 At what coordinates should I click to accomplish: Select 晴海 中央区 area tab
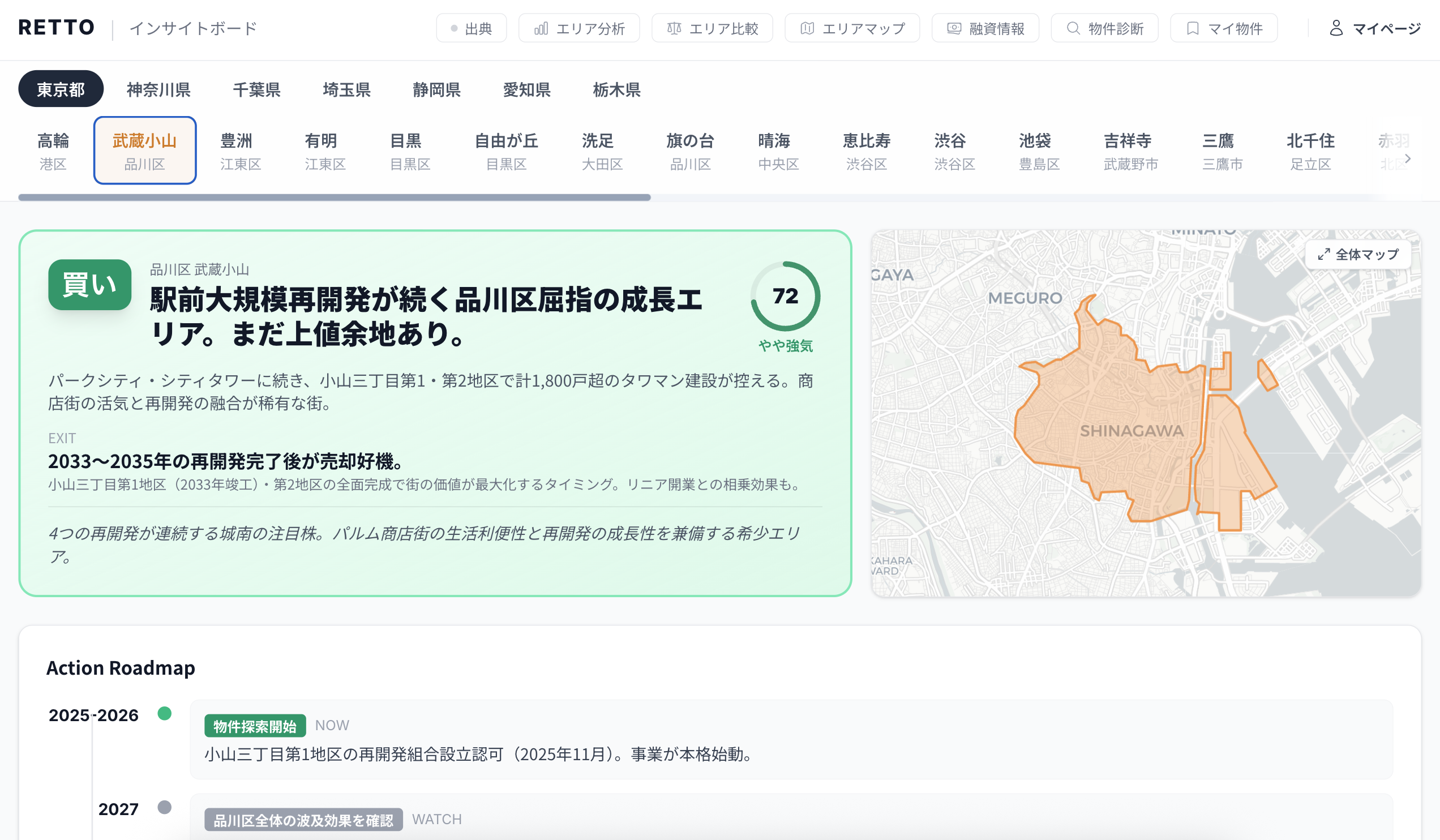[x=778, y=151]
